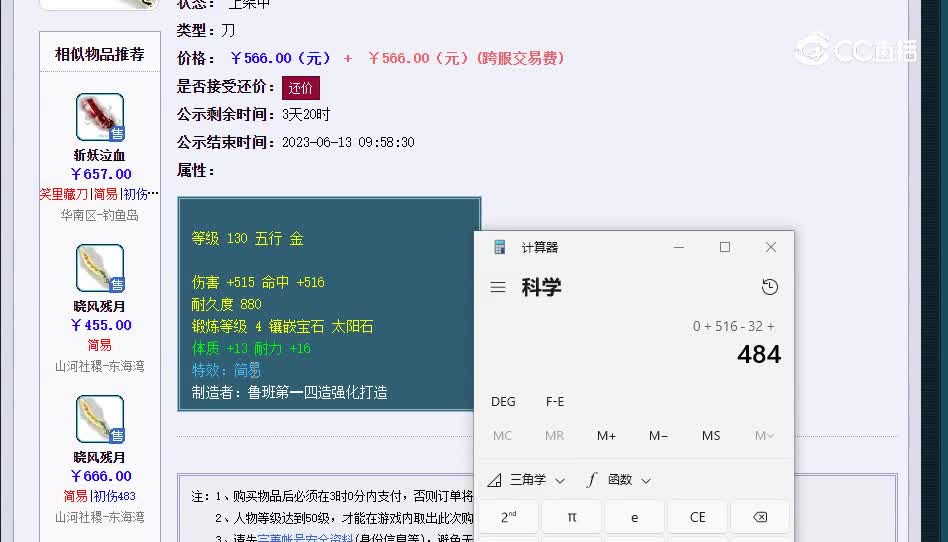
Task: Click the 斩妖泣血 item name link
Action: coord(100,155)
